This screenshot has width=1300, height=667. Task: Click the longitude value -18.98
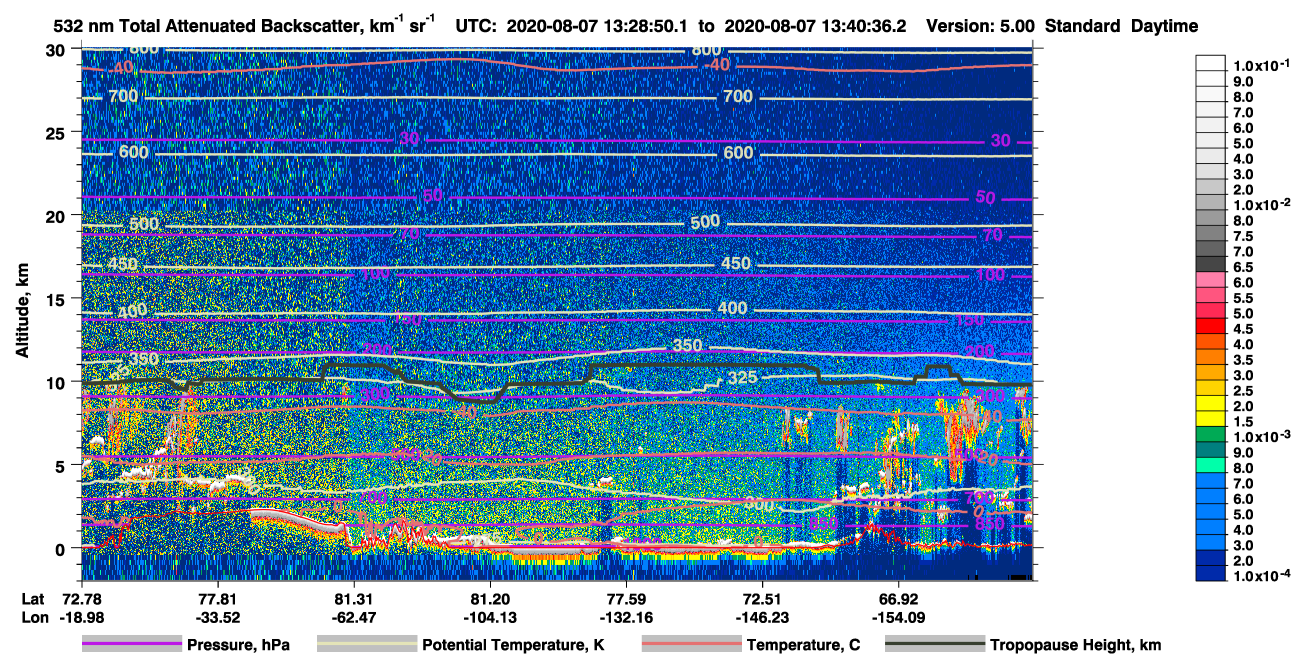[81, 617]
